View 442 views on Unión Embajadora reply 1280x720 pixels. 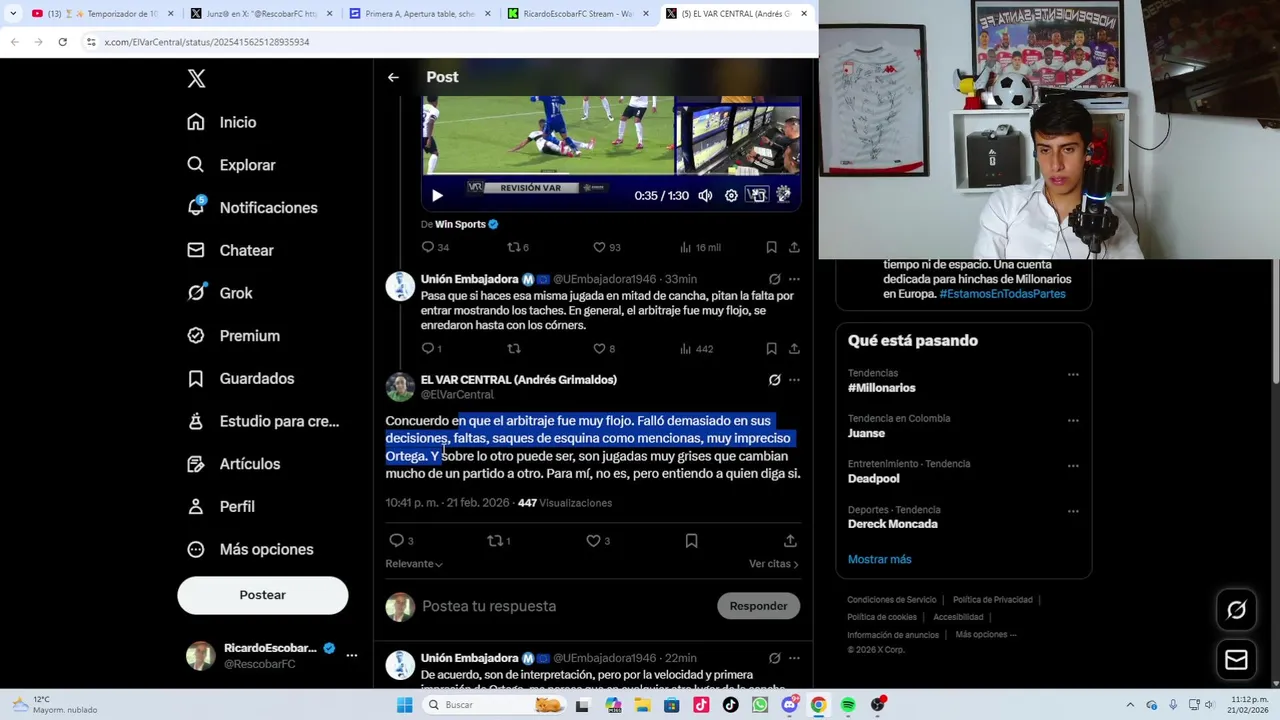pyautogui.click(x=696, y=348)
